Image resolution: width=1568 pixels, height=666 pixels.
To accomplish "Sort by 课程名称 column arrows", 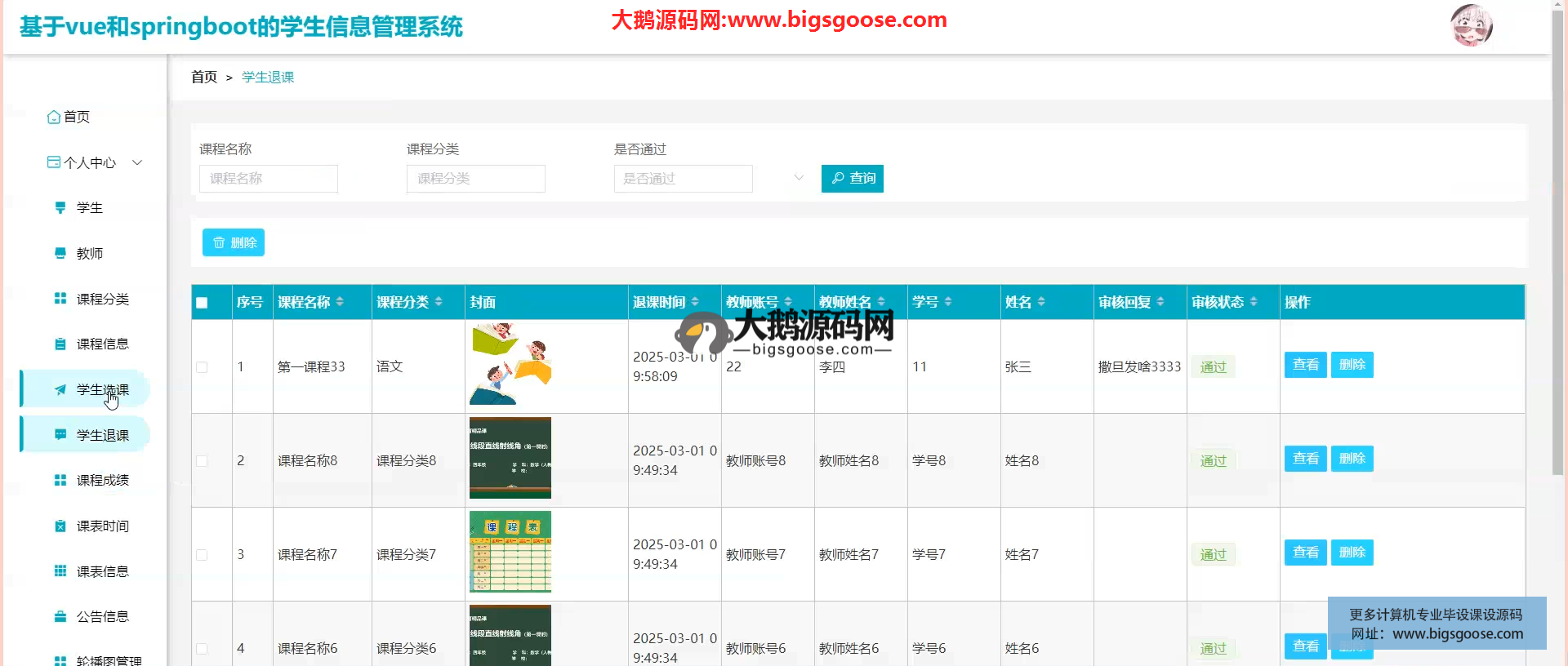I will pos(340,302).
